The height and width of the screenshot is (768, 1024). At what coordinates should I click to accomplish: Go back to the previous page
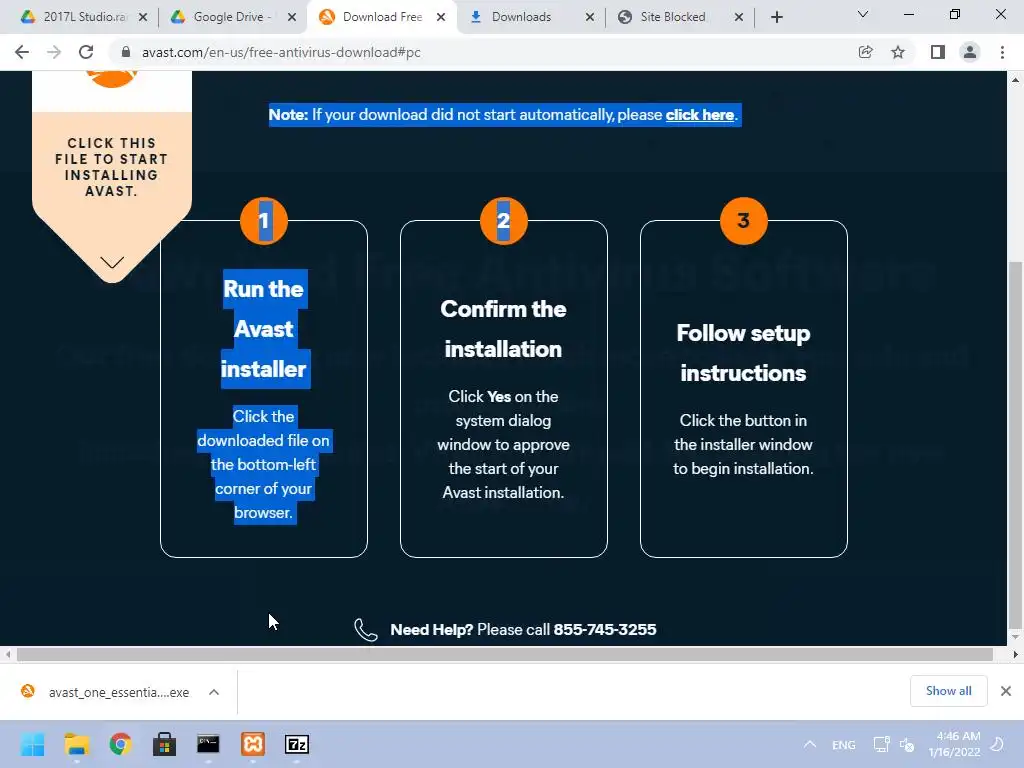(x=22, y=52)
